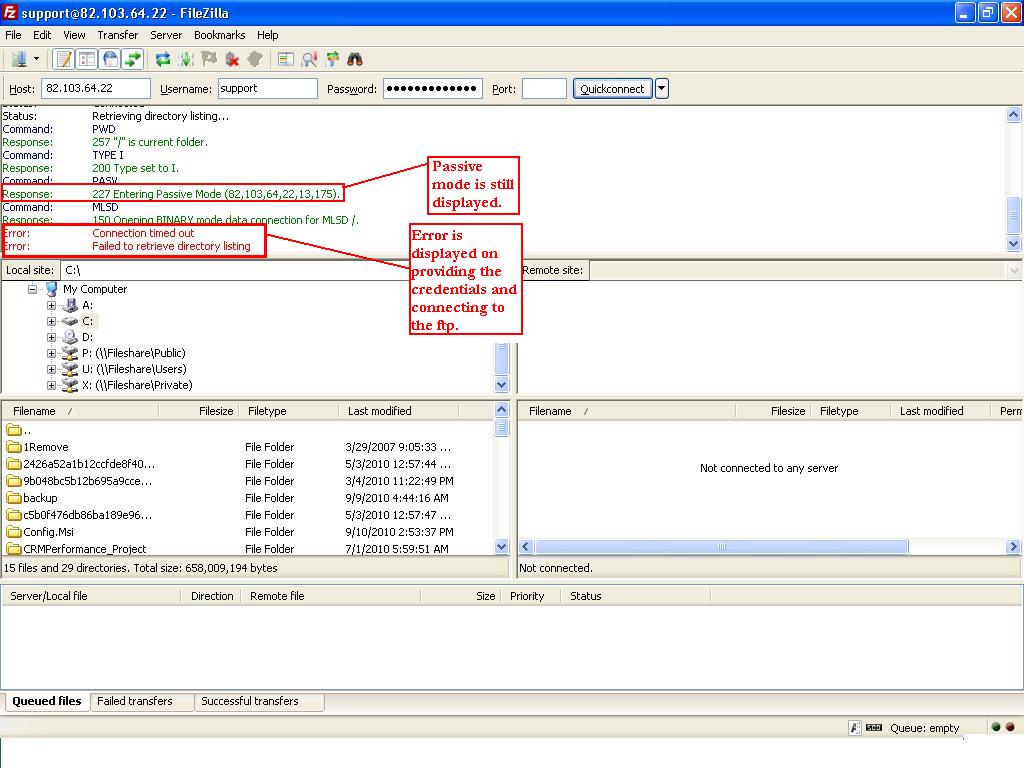Select the CRMPerformance_Project folder
The height and width of the screenshot is (768, 1024).
(x=84, y=549)
